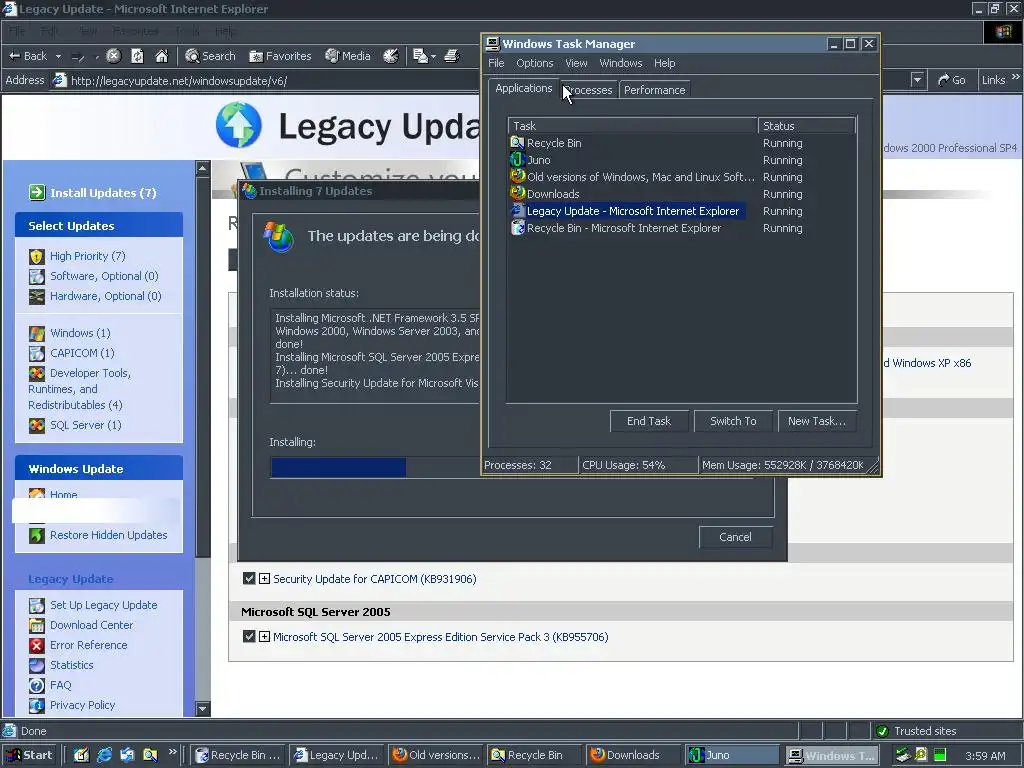Switch to Juno taskbar button
The width and height of the screenshot is (1024, 768).
731,755
